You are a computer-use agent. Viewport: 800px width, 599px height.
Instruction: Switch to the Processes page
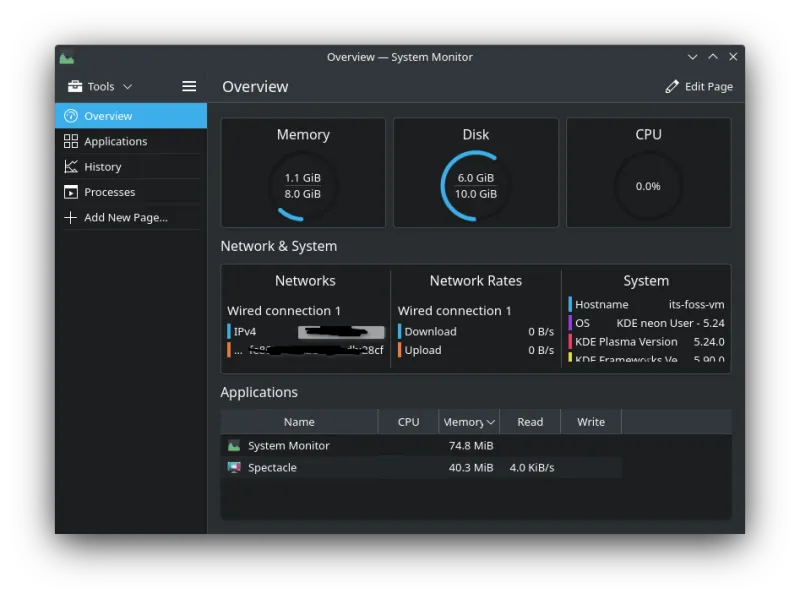tap(109, 192)
